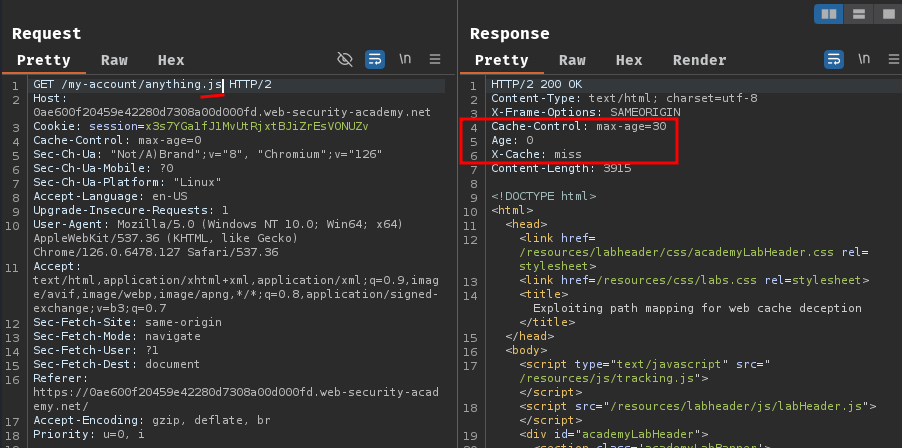Toggle \n show newlines in Request panel

point(405,59)
